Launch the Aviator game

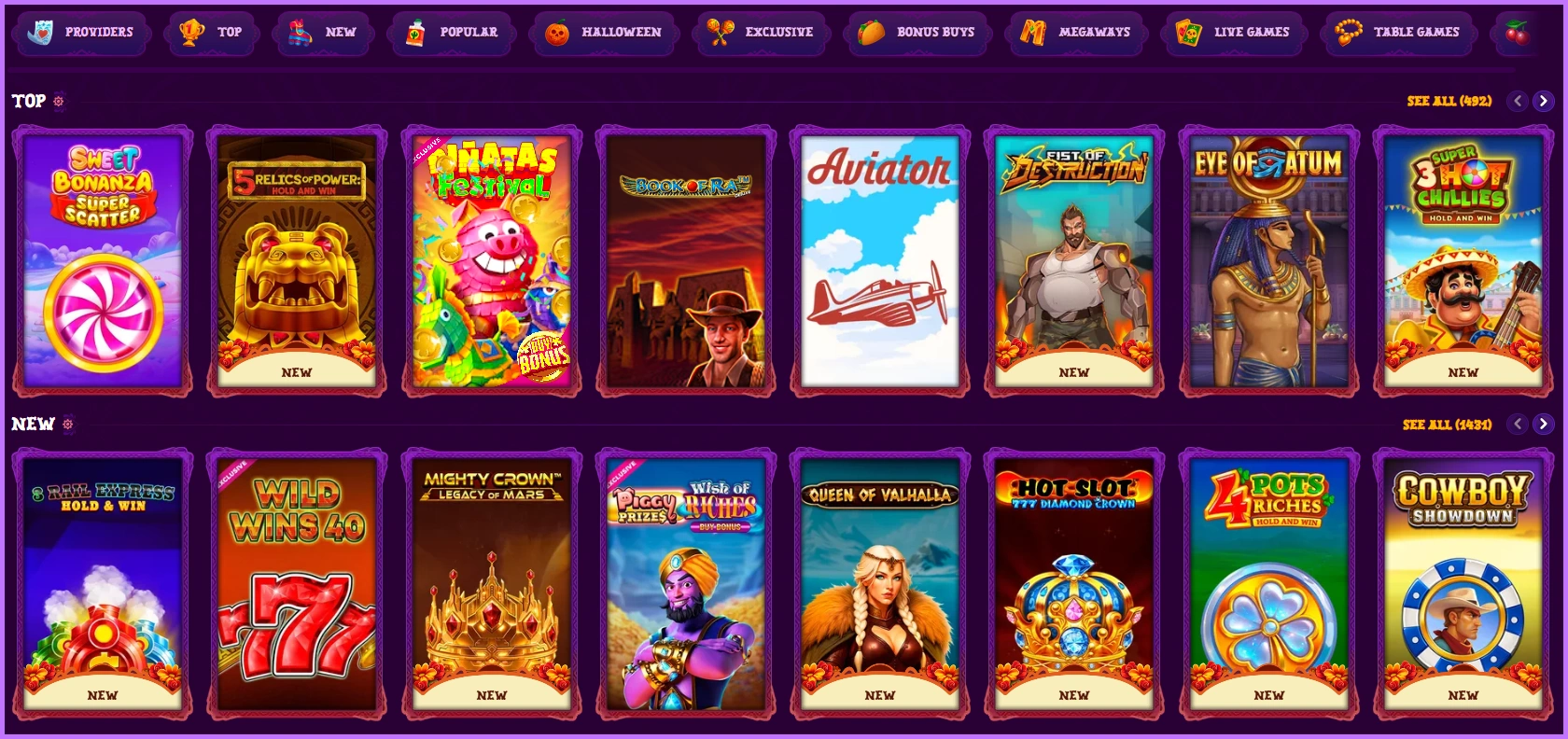point(880,261)
